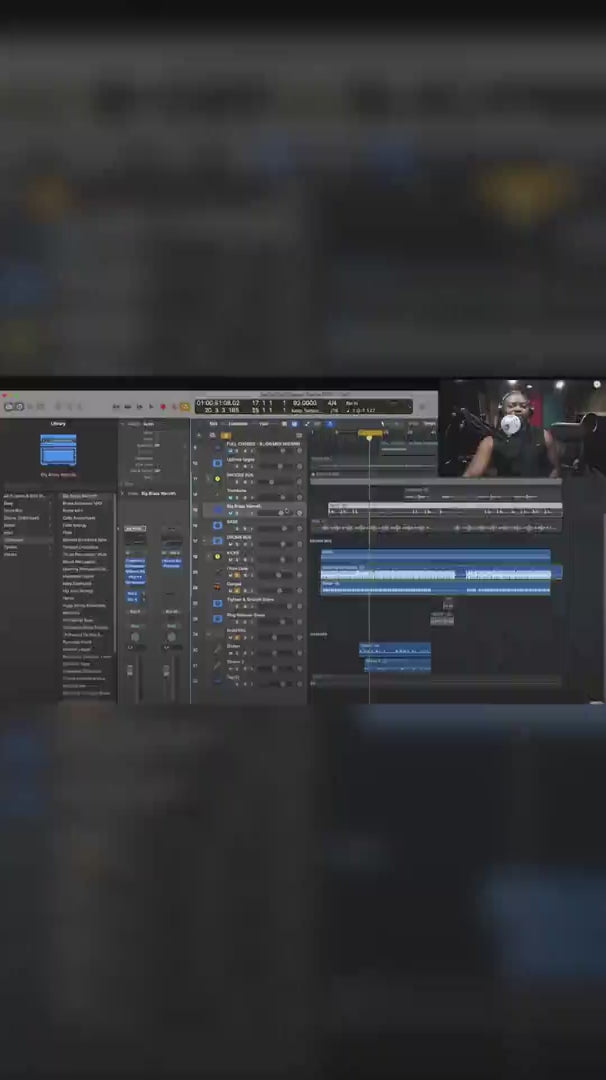This screenshot has height=1080, width=606.
Task: Expand the Region disclosure triangle in inspector
Action: (122, 424)
